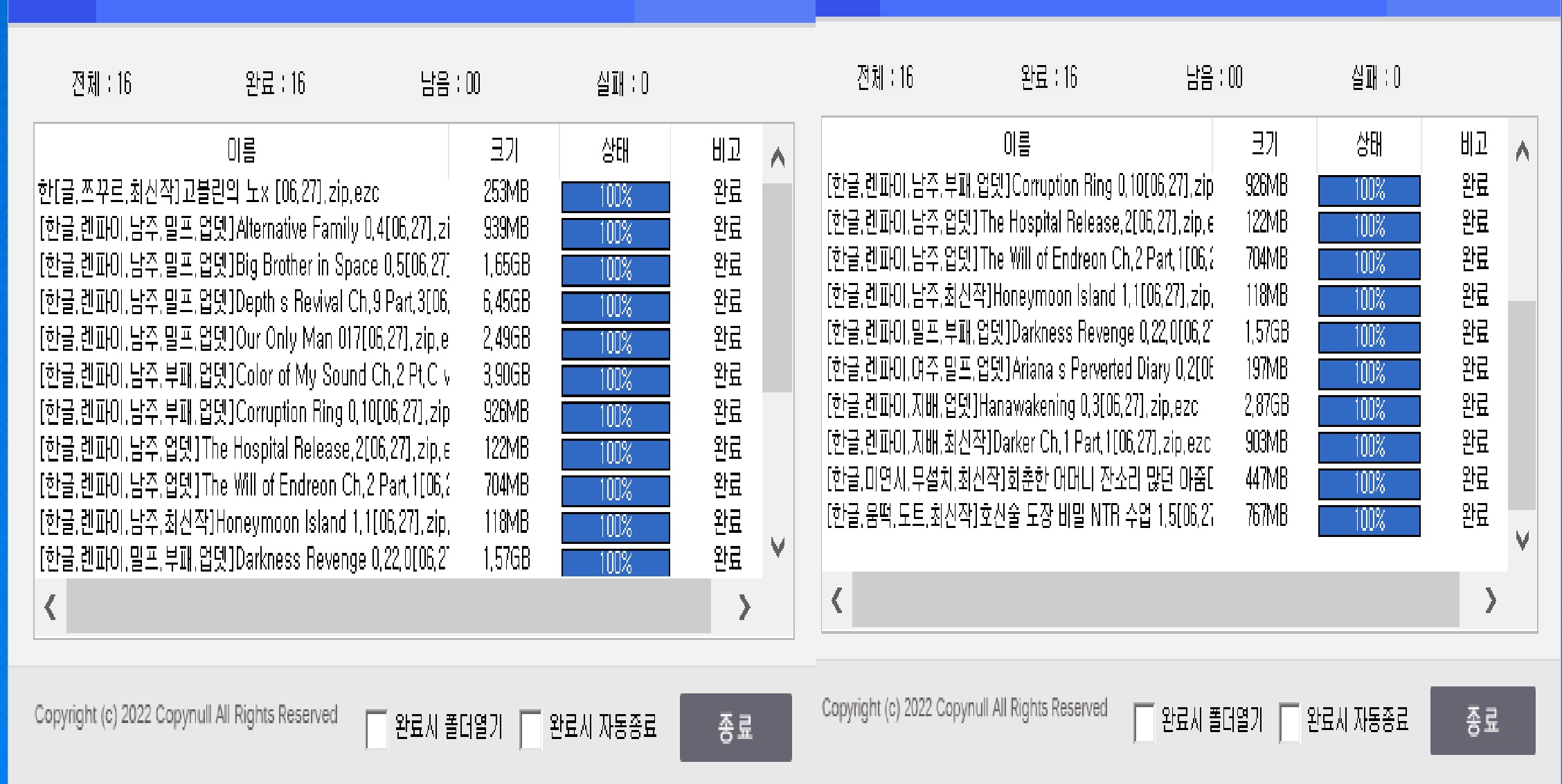Enable 완료시 자동종료 checkbox in left window
1562x784 pixels.
[x=530, y=729]
